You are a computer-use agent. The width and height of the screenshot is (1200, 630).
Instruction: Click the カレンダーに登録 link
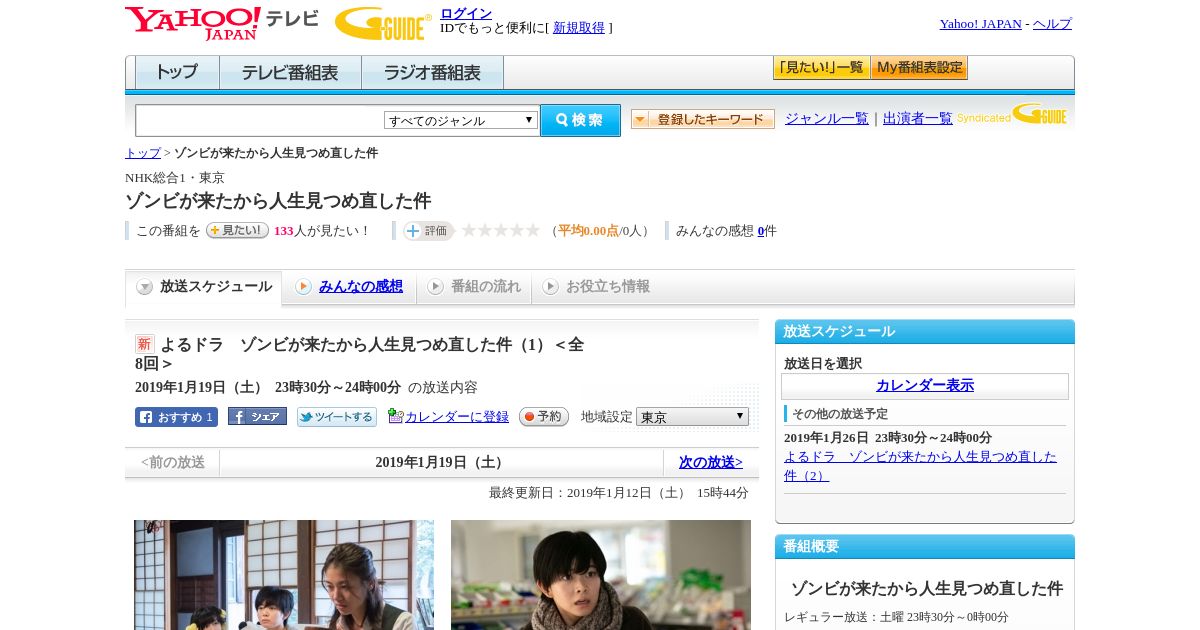coord(457,417)
